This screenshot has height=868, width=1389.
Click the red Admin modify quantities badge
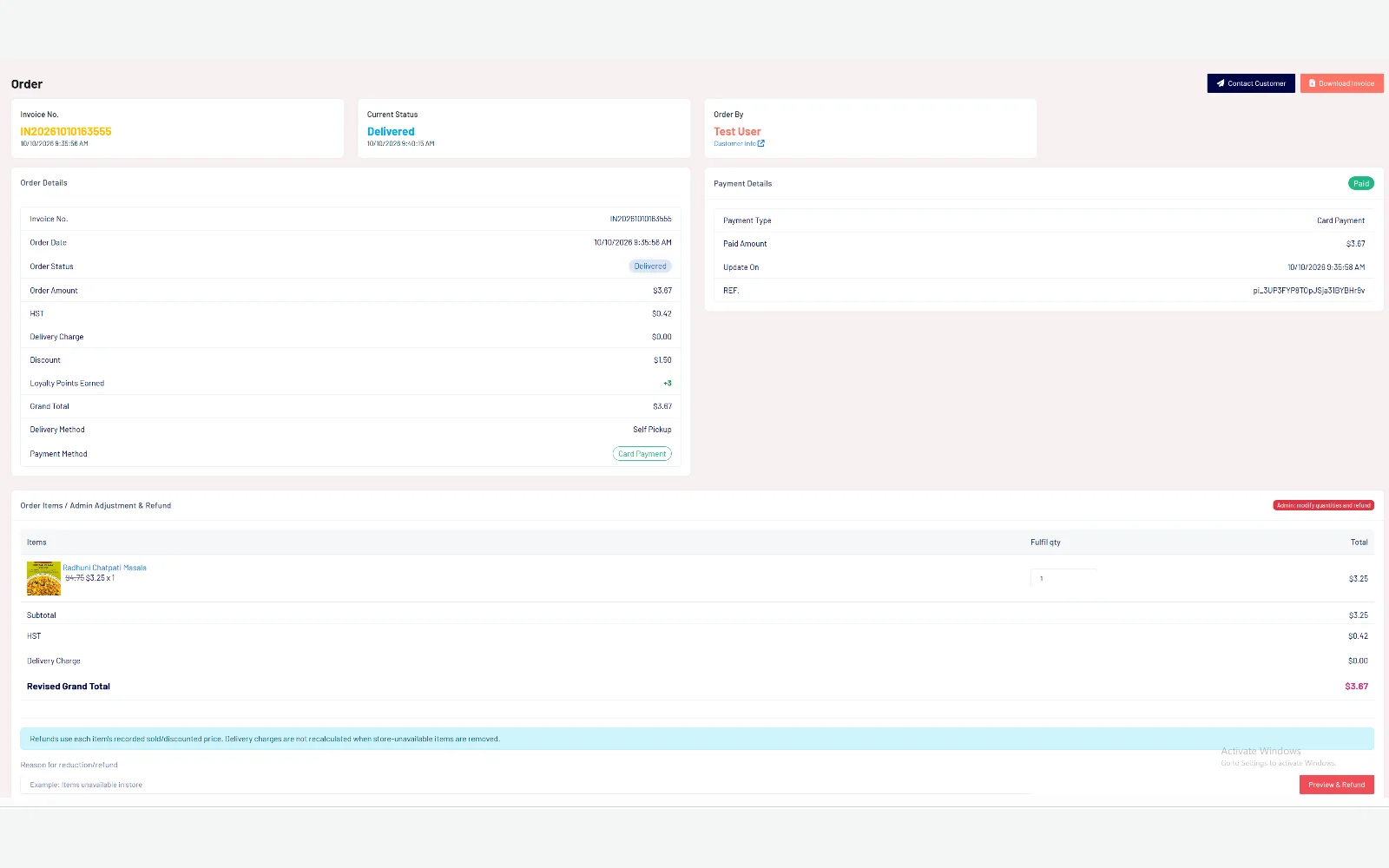[x=1323, y=505]
